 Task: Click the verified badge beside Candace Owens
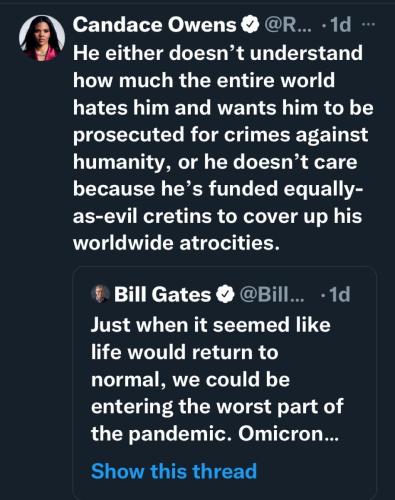pyautogui.click(x=250, y=25)
